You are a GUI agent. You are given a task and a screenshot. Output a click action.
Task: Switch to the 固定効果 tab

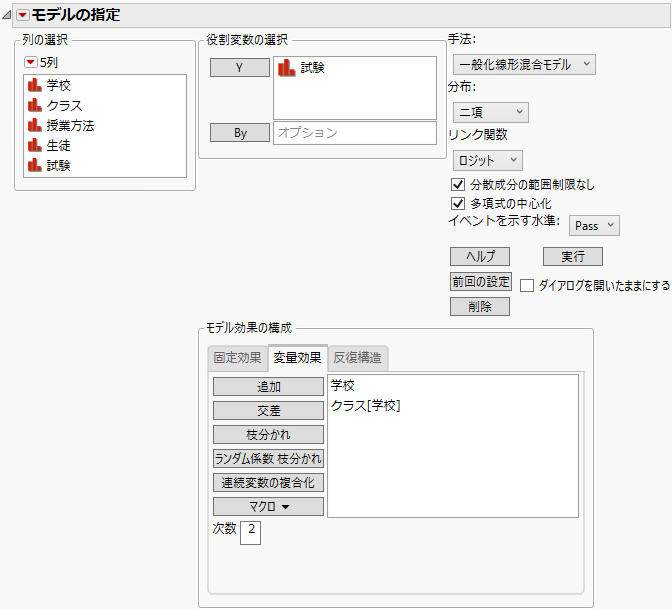click(237, 358)
